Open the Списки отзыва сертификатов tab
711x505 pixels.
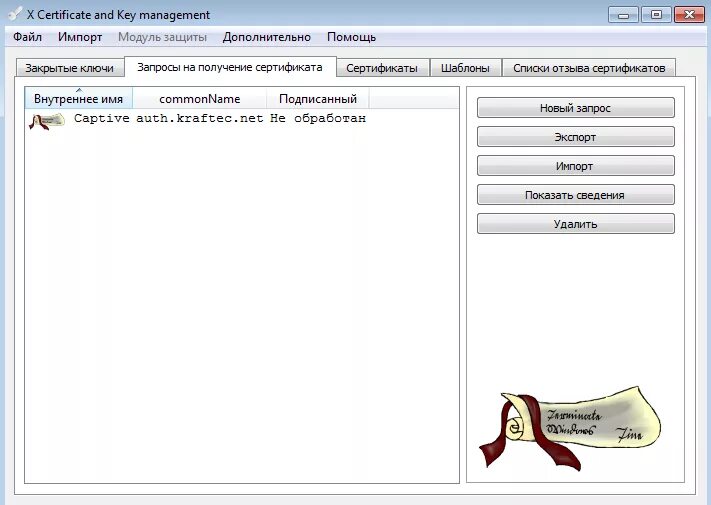(x=589, y=68)
